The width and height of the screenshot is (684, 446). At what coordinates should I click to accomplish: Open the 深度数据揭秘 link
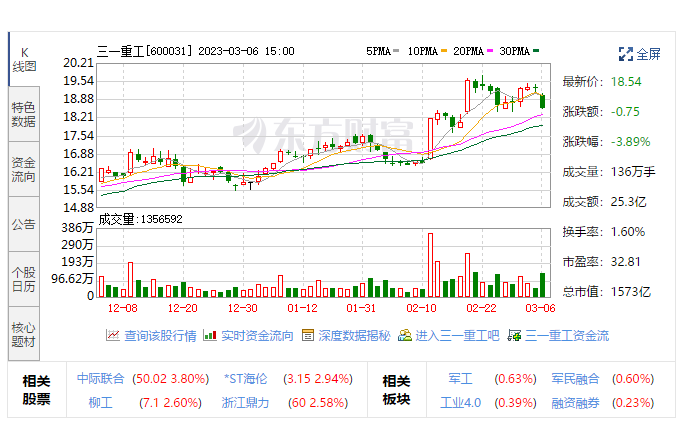pos(354,336)
